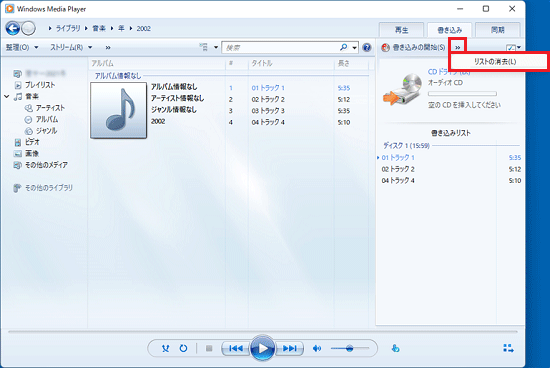Click 2002 in the breadcrumb
This screenshot has height=368, width=550.
coord(143,28)
